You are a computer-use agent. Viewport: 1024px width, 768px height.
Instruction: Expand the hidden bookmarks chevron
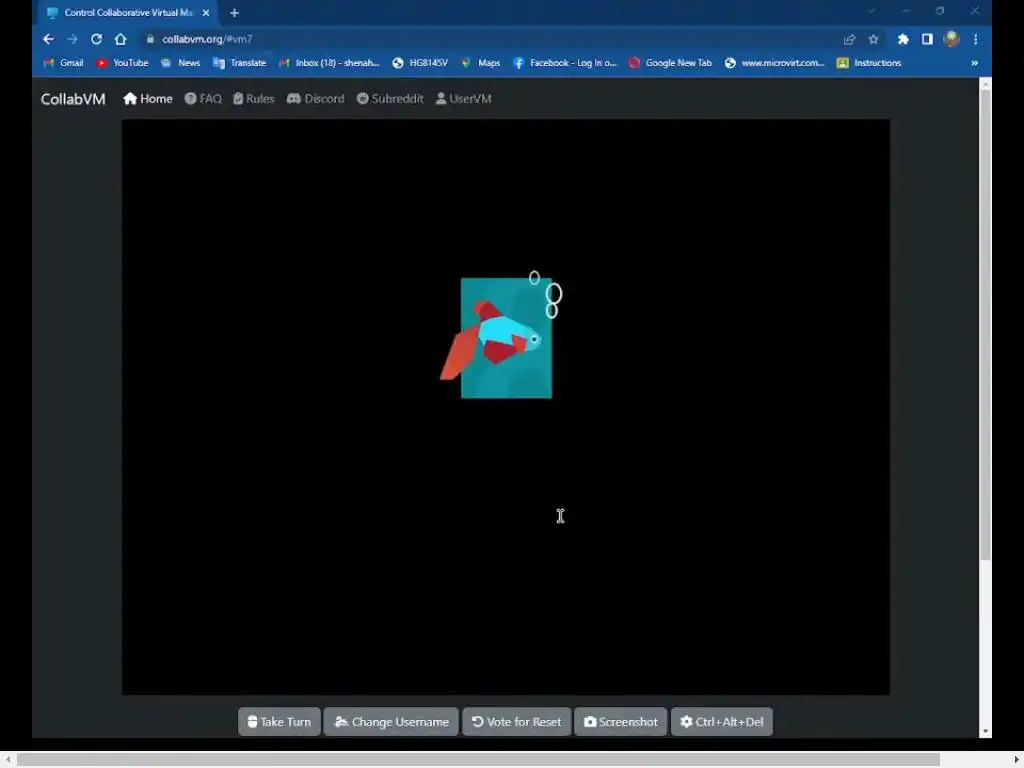[x=974, y=63]
